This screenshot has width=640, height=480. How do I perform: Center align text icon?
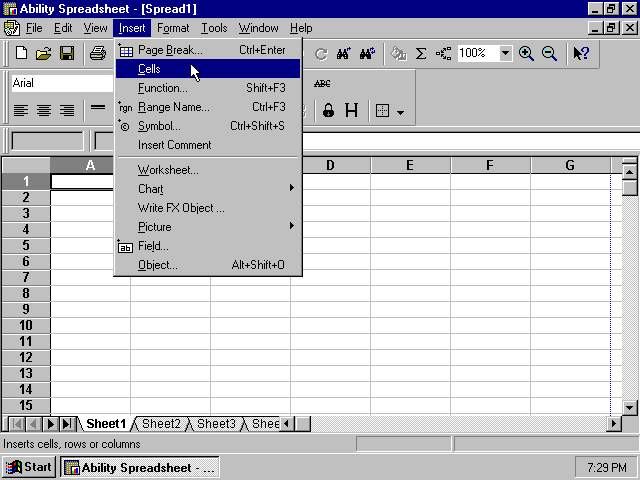pos(44,110)
